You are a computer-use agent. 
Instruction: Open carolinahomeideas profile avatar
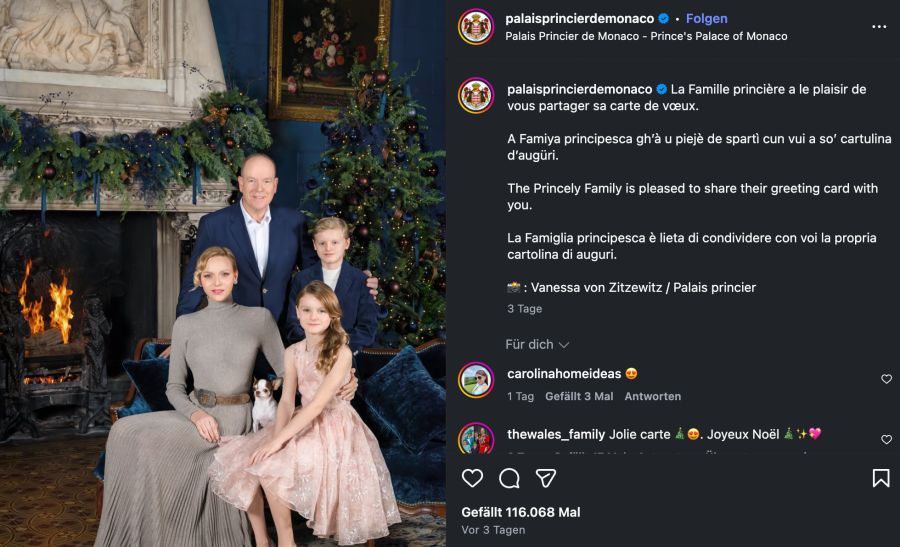pos(476,380)
